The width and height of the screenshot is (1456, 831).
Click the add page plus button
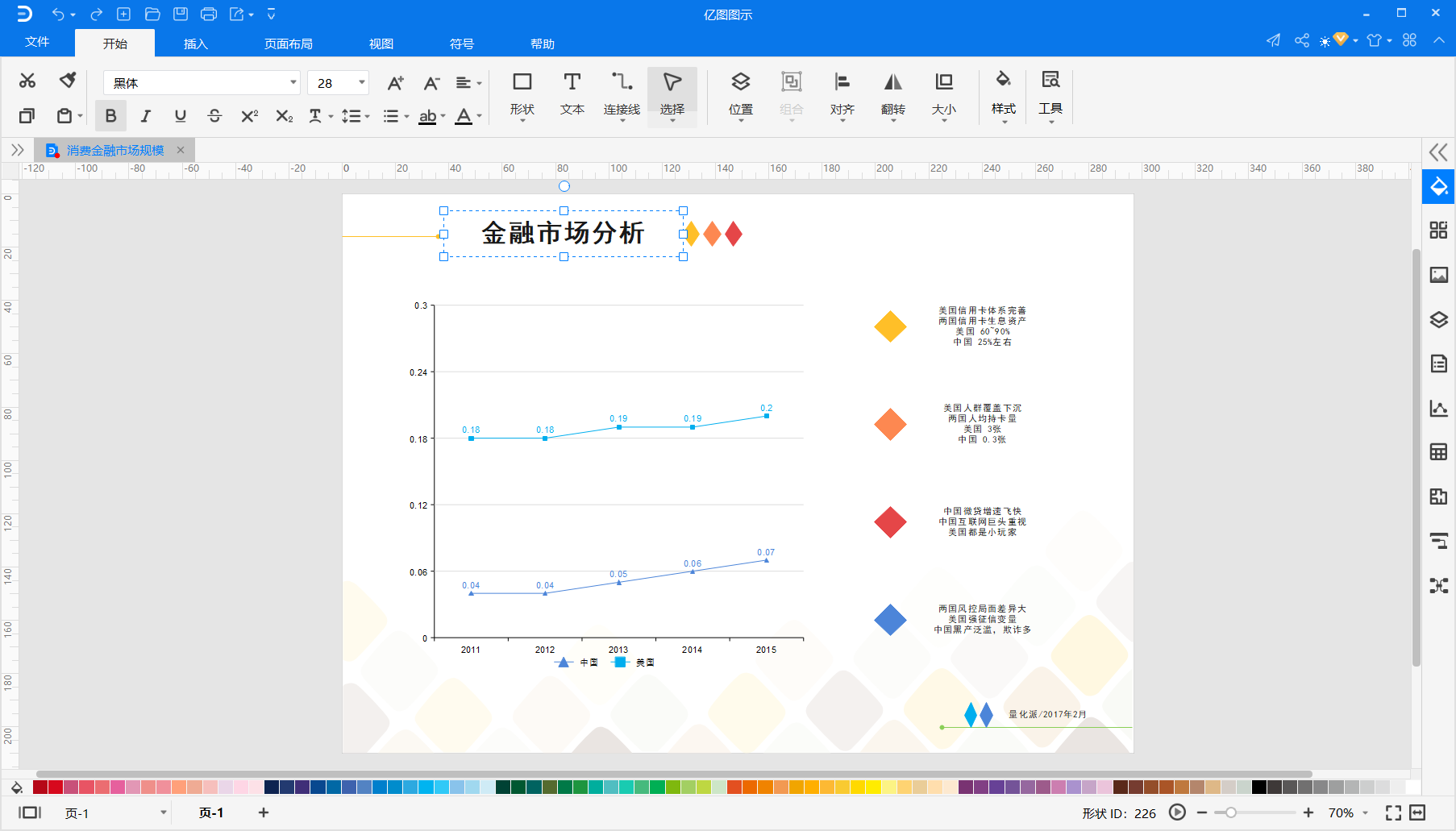point(264,812)
